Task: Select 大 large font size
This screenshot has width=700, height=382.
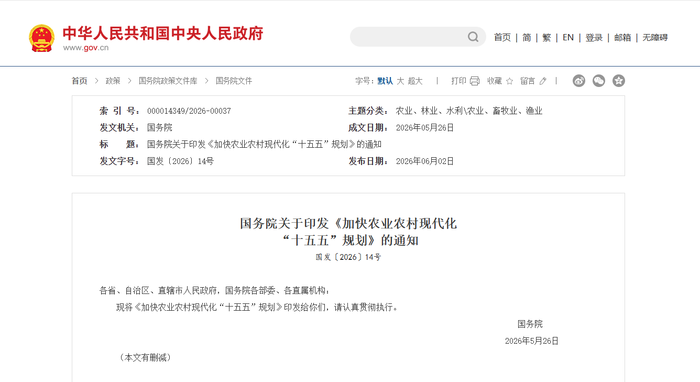Action: coord(400,81)
